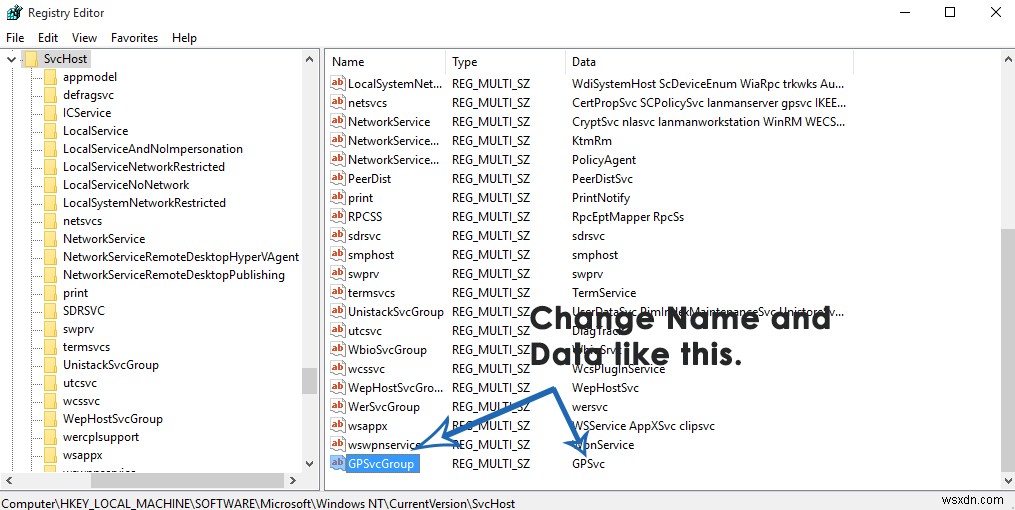
Task: Select the wcssvc key in tree
Action: click(81, 401)
